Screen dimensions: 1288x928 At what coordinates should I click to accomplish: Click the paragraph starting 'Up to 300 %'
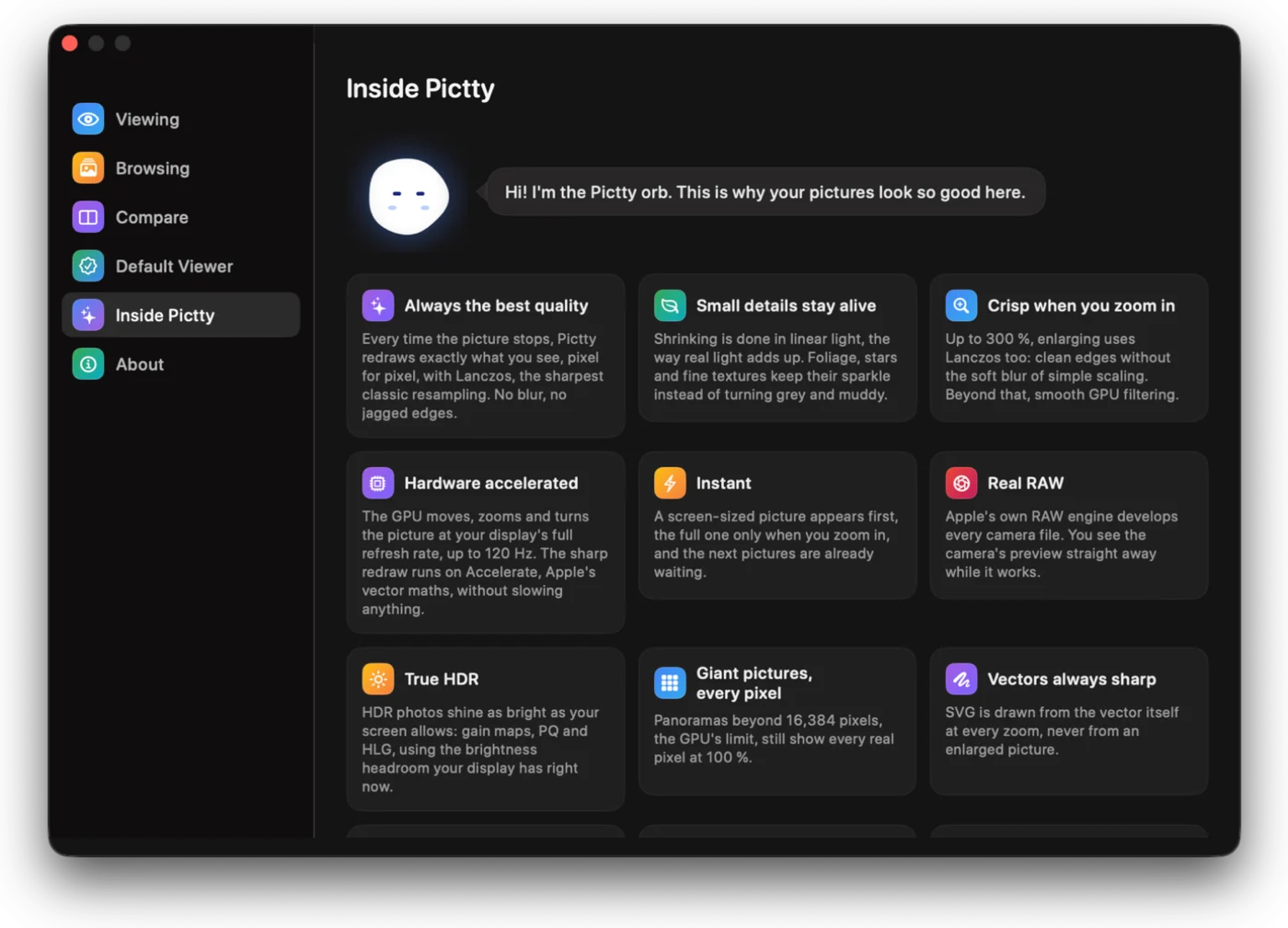click(x=1062, y=367)
